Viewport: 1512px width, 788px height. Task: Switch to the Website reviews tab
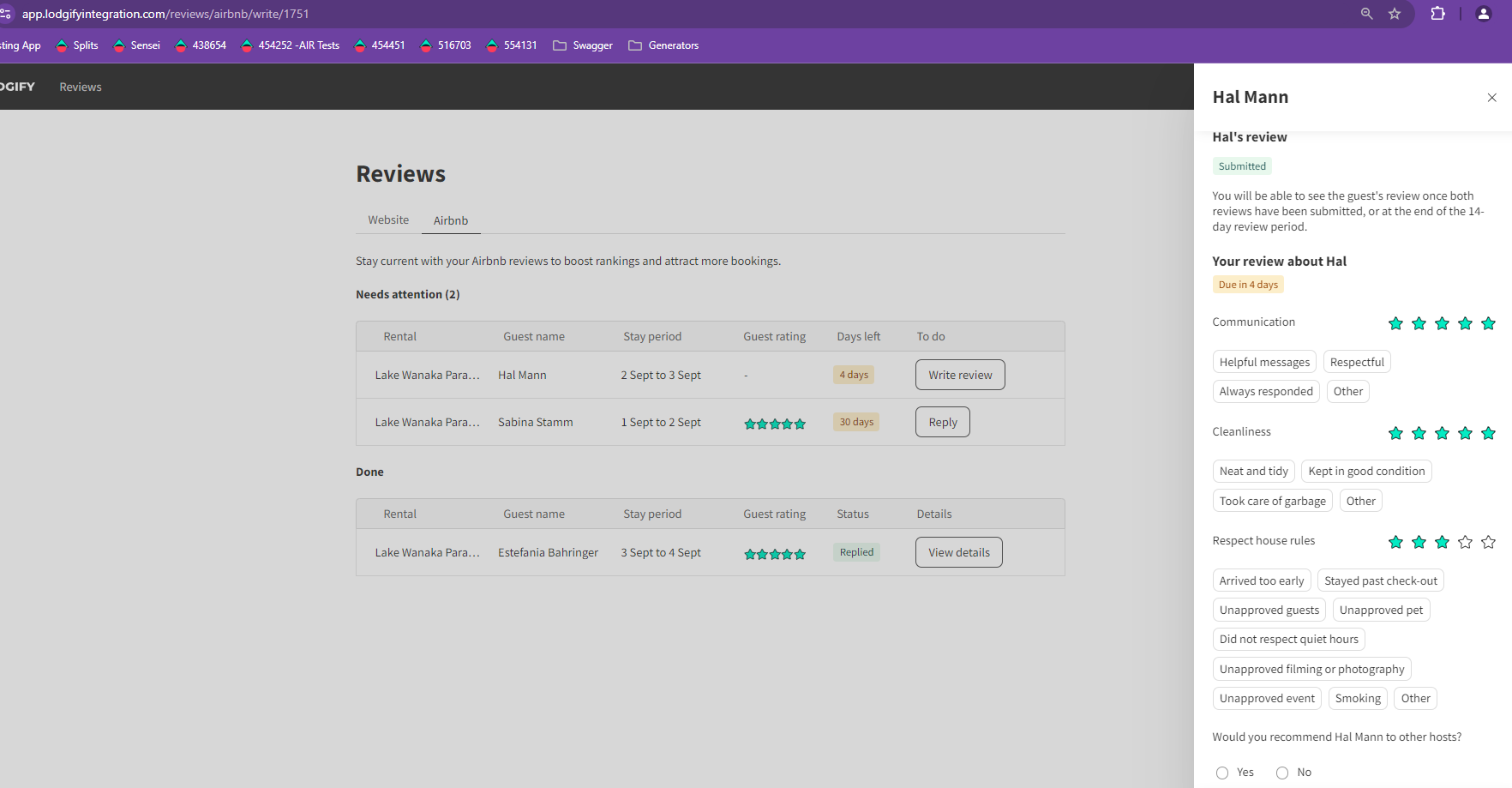coord(388,220)
